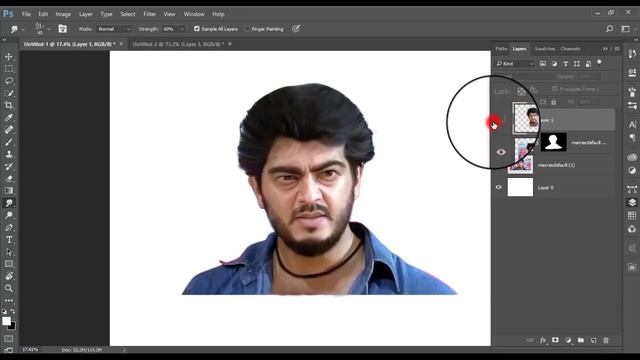Switch to the Paths panel tab

pos(501,49)
